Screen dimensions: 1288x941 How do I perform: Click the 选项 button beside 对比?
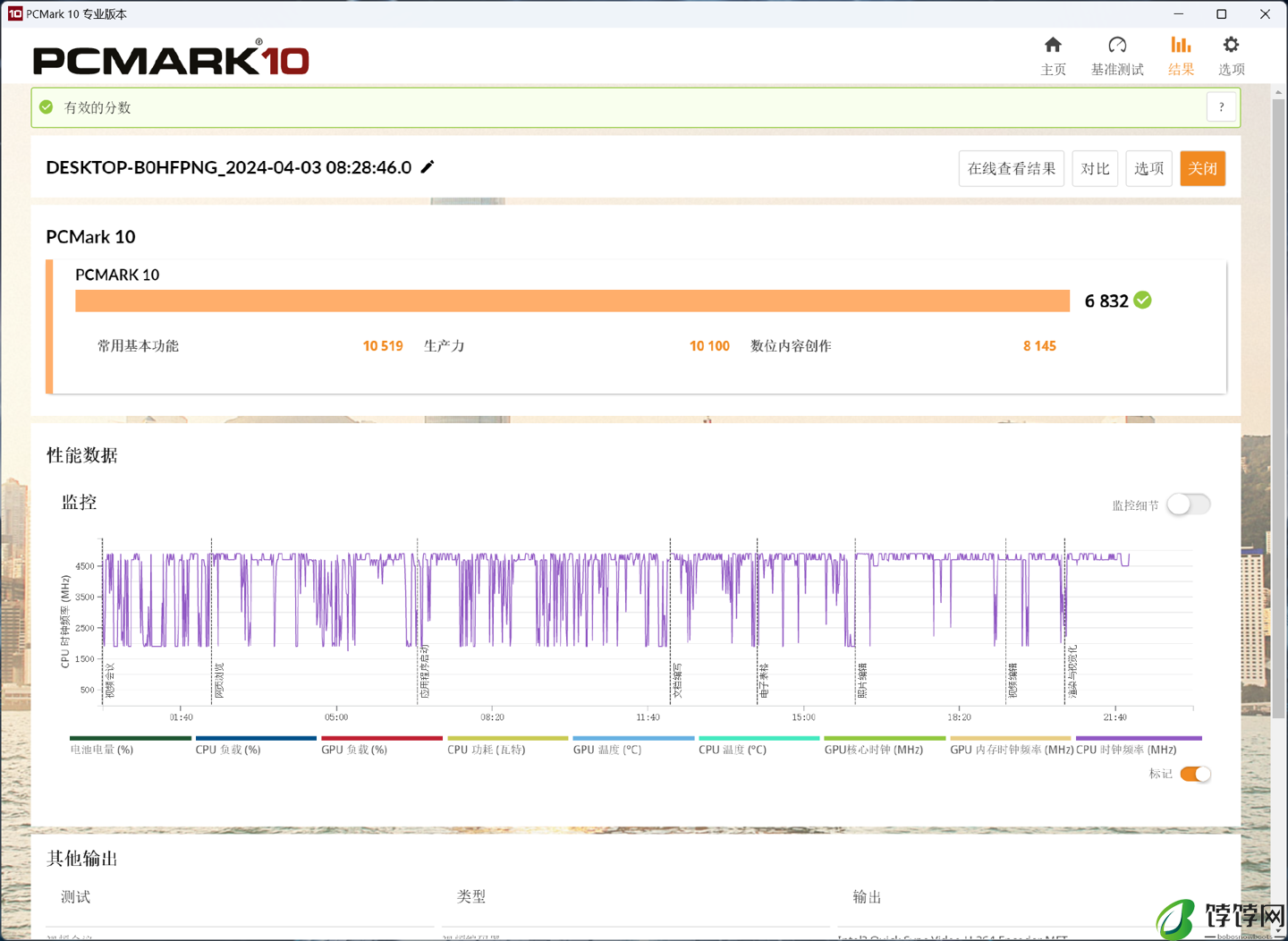pyautogui.click(x=1148, y=168)
